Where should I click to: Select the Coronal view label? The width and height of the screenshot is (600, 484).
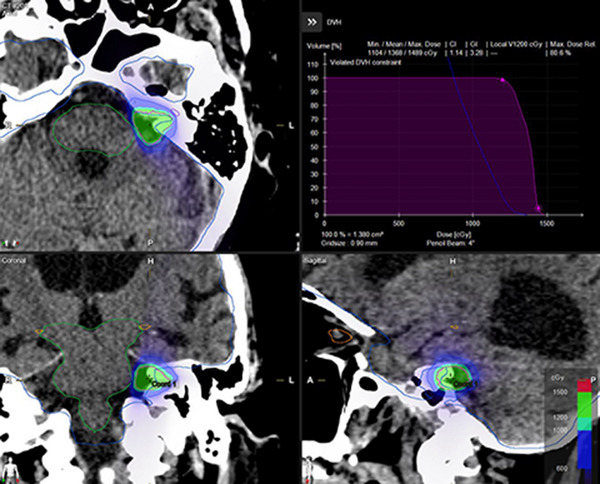[14, 261]
